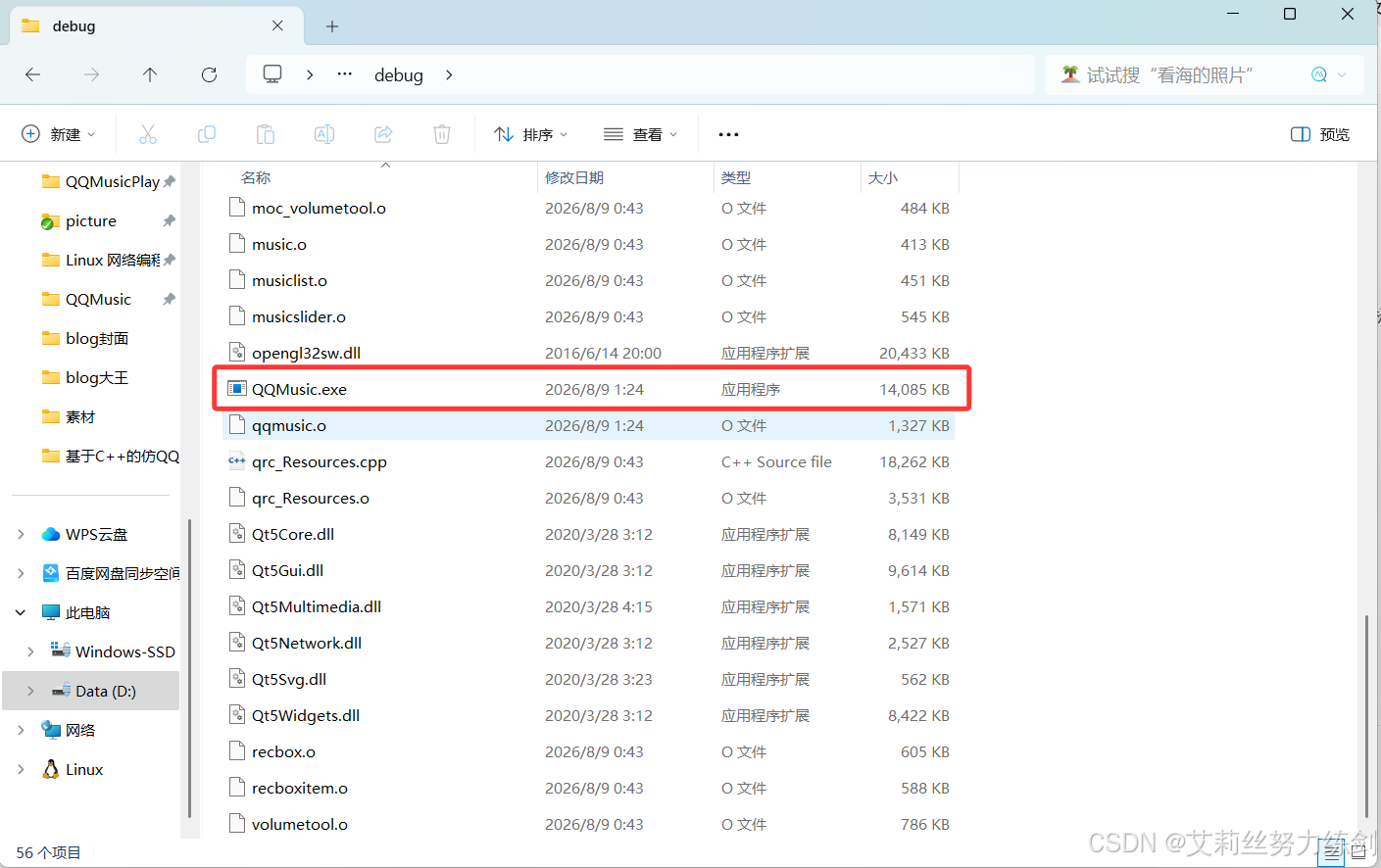Open the 查看 view dropdown
Image resolution: width=1381 pixels, height=868 pixels.
click(641, 134)
